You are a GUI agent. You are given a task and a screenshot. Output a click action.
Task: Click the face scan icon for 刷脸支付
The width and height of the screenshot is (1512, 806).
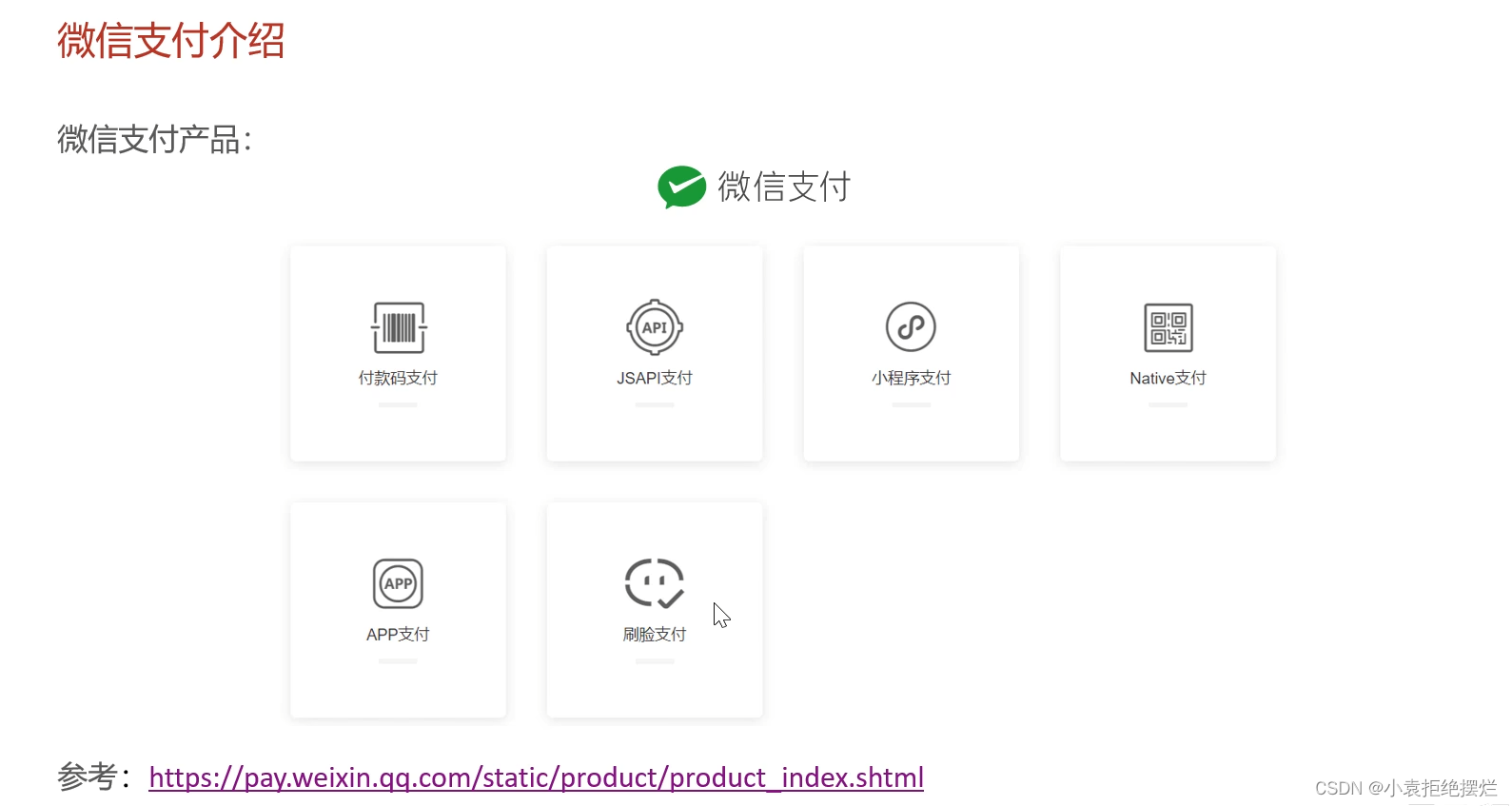pyautogui.click(x=655, y=583)
